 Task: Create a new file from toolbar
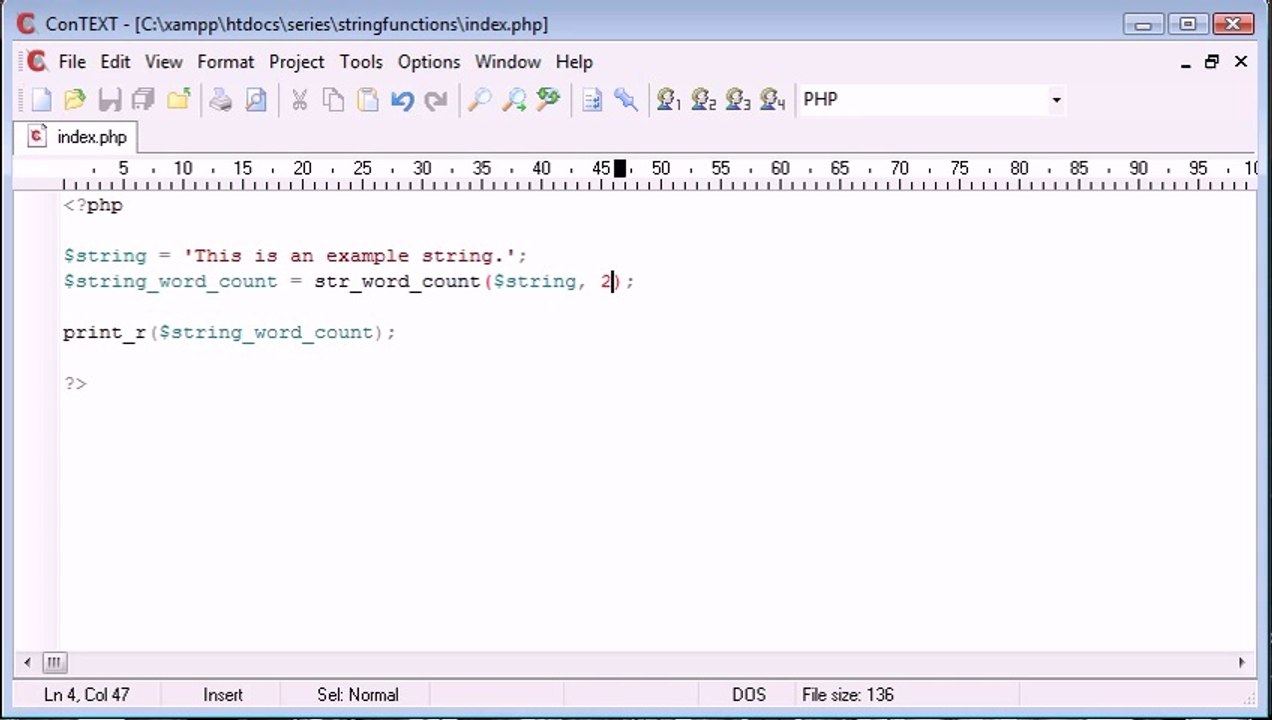(x=41, y=99)
